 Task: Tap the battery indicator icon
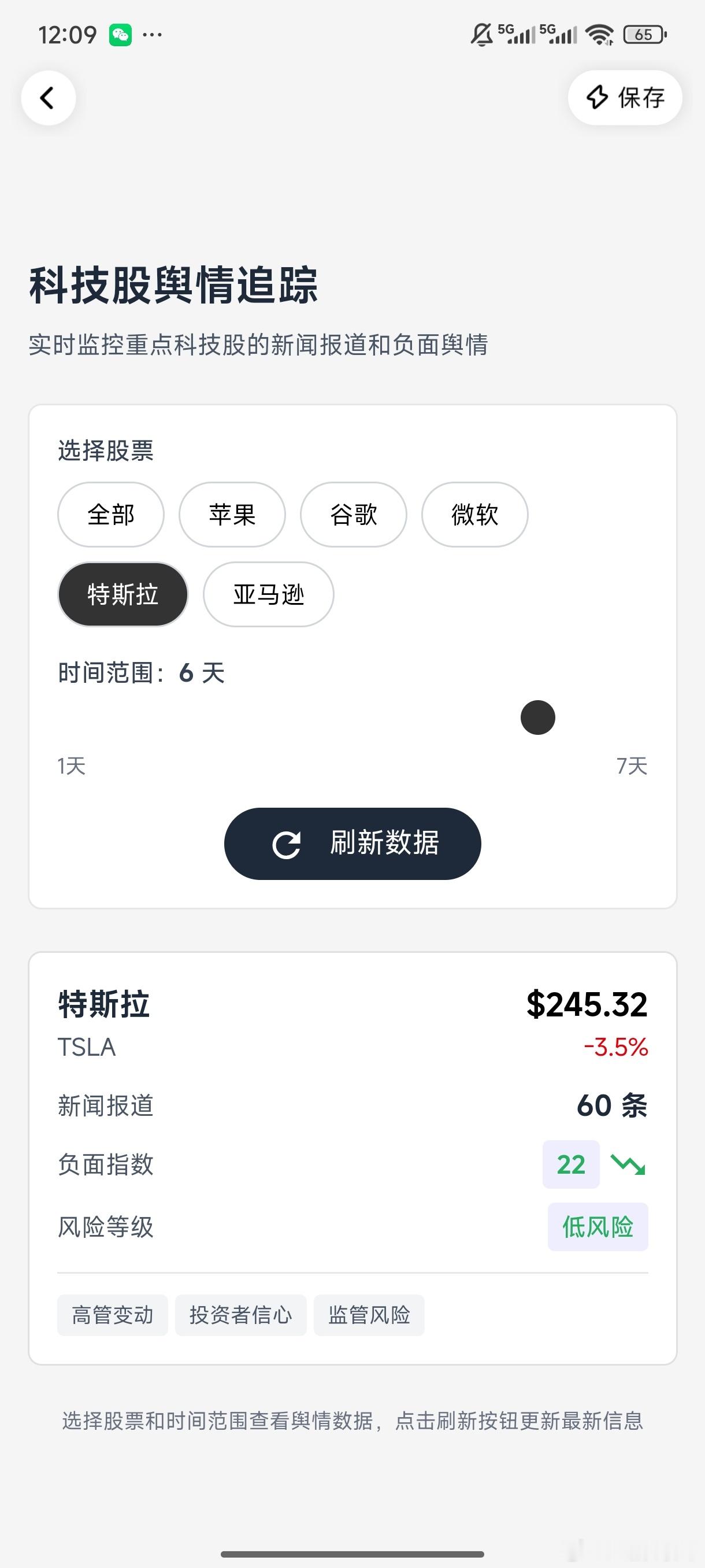(645, 35)
